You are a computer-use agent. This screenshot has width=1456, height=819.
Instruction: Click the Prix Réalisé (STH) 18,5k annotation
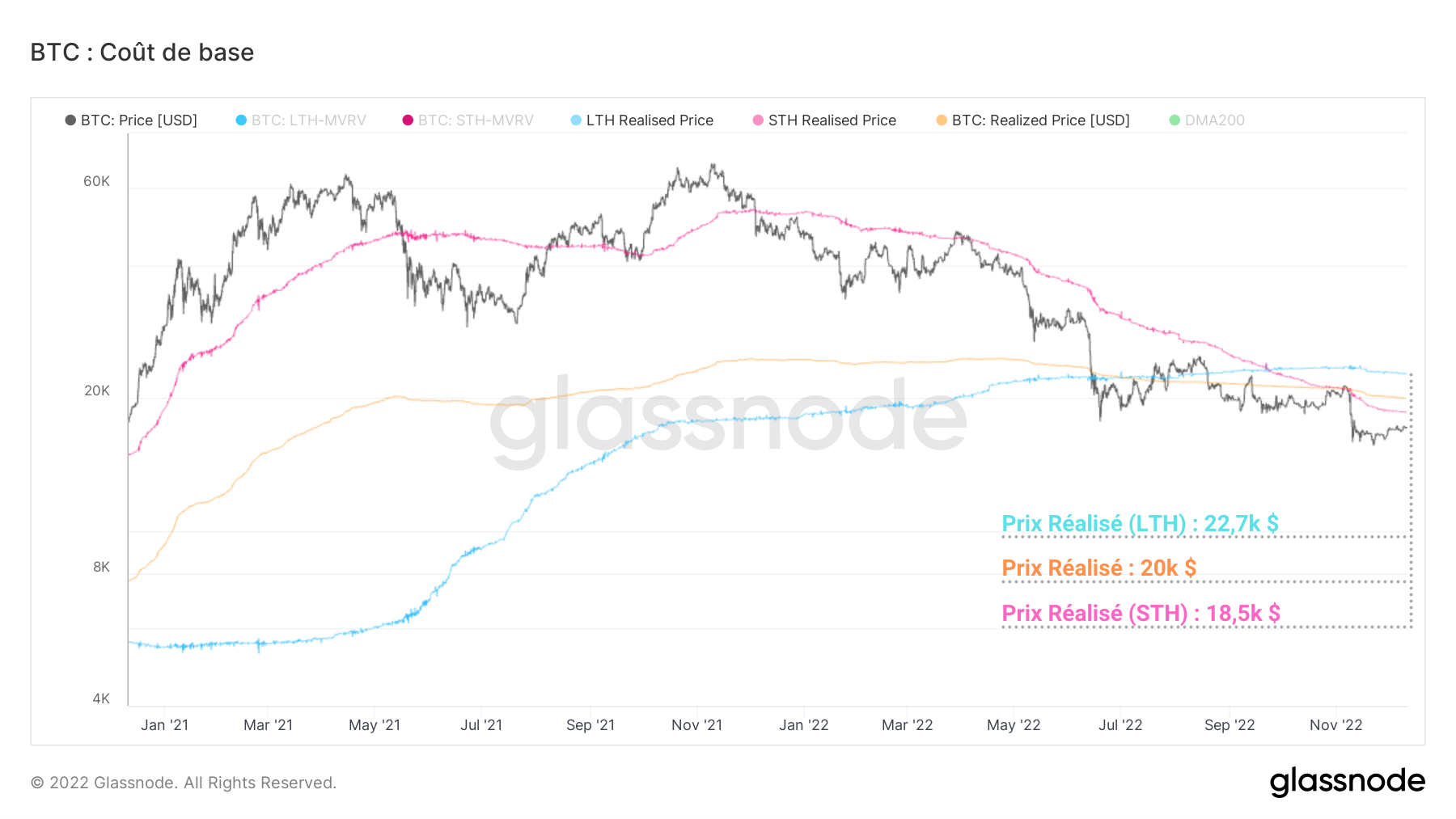[x=1141, y=614]
